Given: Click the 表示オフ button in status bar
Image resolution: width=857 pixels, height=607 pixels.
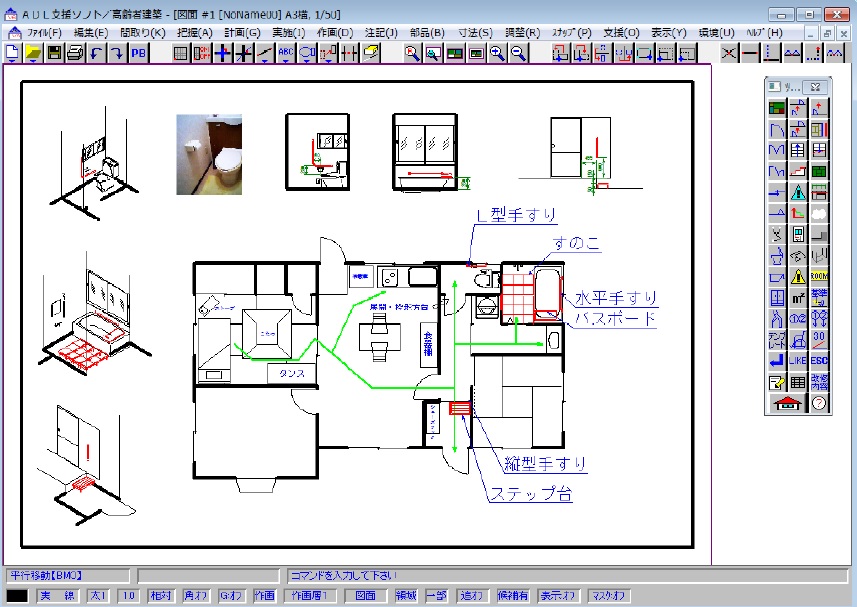Looking at the screenshot, I should (559, 596).
